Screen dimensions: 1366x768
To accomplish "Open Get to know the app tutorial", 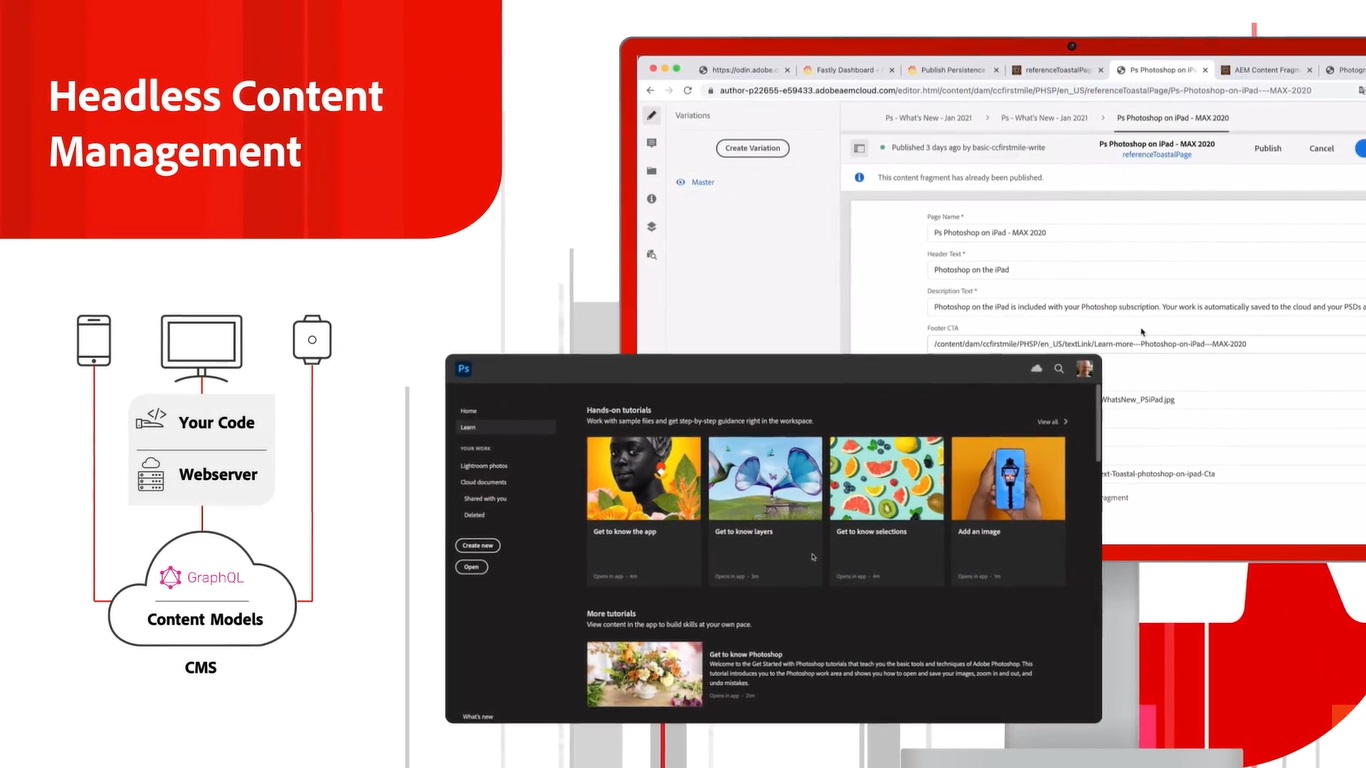I will (644, 510).
